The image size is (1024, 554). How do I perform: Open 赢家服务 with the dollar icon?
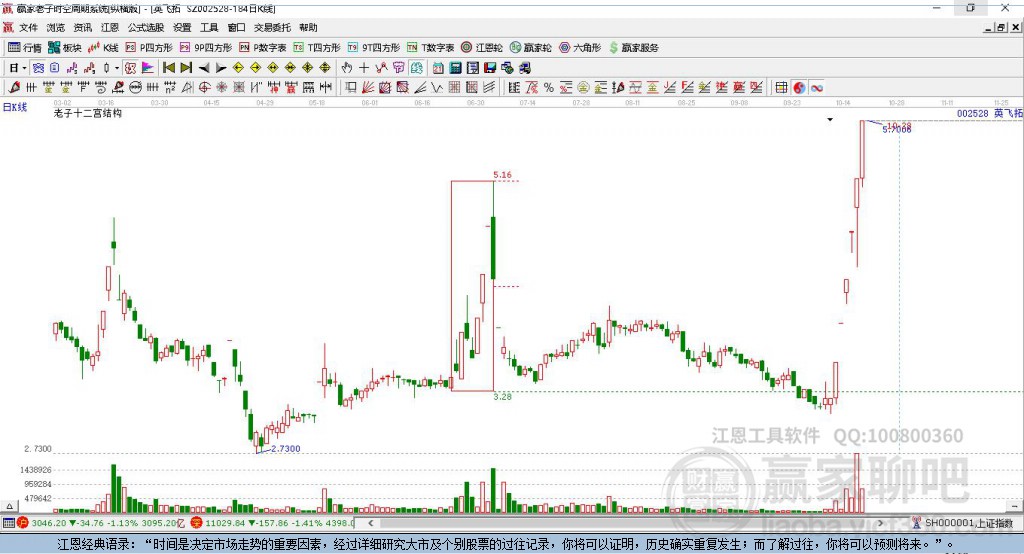click(633, 48)
